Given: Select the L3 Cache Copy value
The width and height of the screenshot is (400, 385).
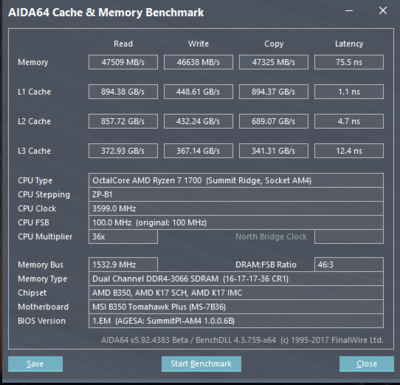Looking at the screenshot, I should (274, 151).
